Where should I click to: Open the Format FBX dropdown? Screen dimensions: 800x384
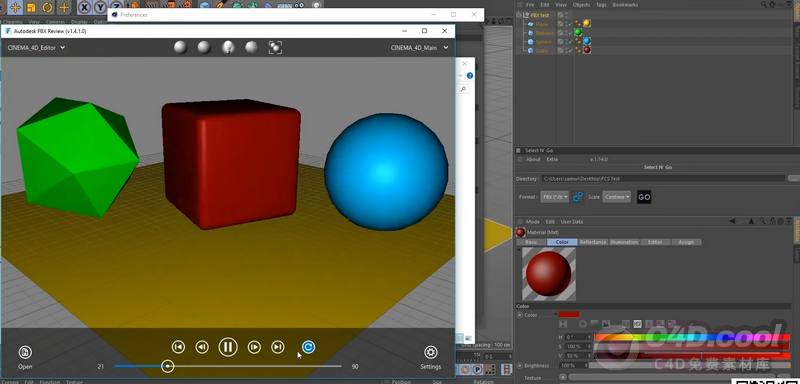tap(555, 197)
